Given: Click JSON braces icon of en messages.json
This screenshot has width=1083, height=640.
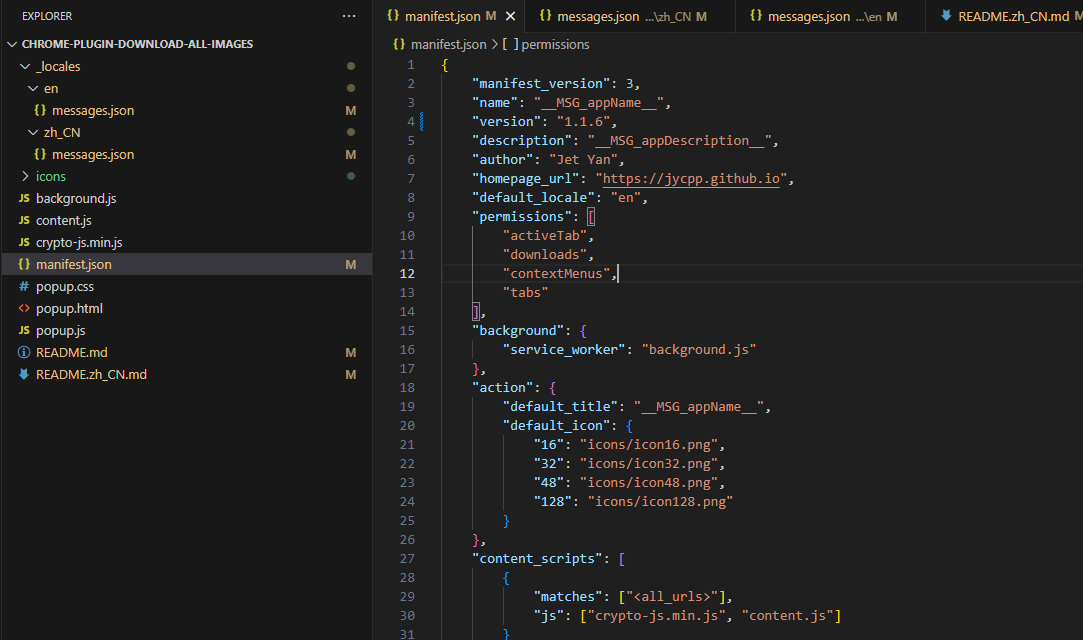Looking at the screenshot, I should click(40, 110).
